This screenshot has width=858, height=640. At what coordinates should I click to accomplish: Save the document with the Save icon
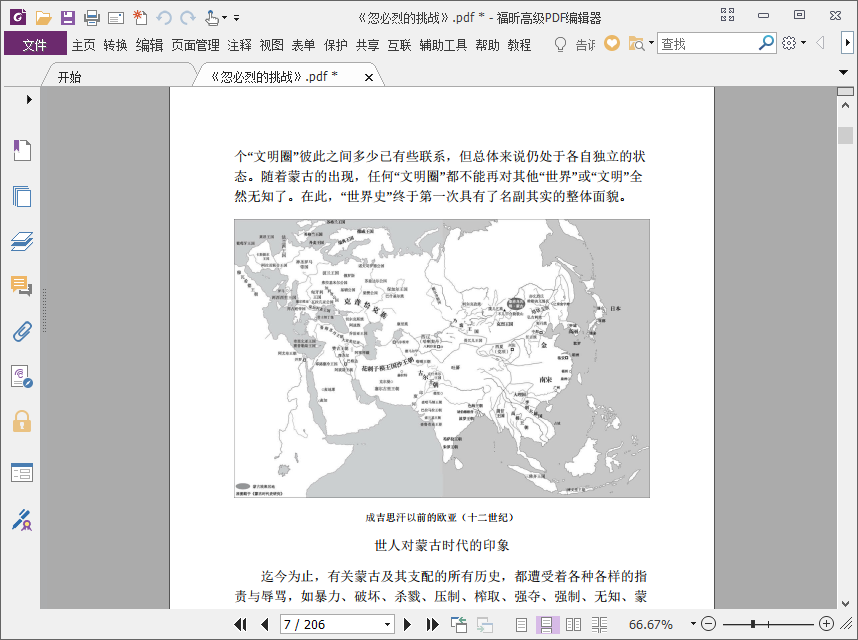(67, 18)
